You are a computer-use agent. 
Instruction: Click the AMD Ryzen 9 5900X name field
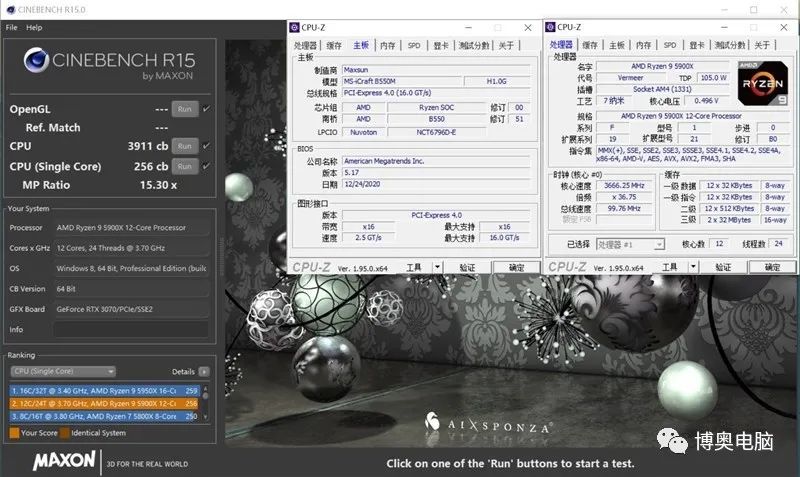662,66
